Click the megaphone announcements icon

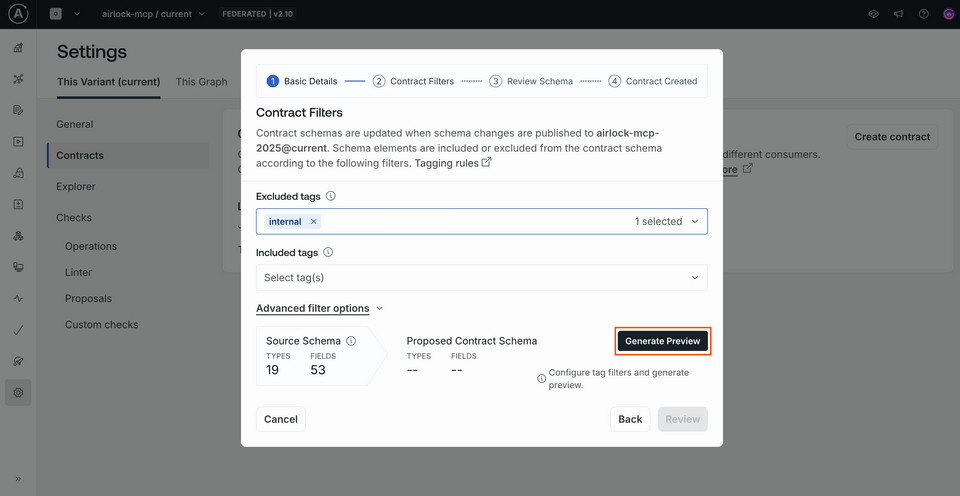point(897,14)
